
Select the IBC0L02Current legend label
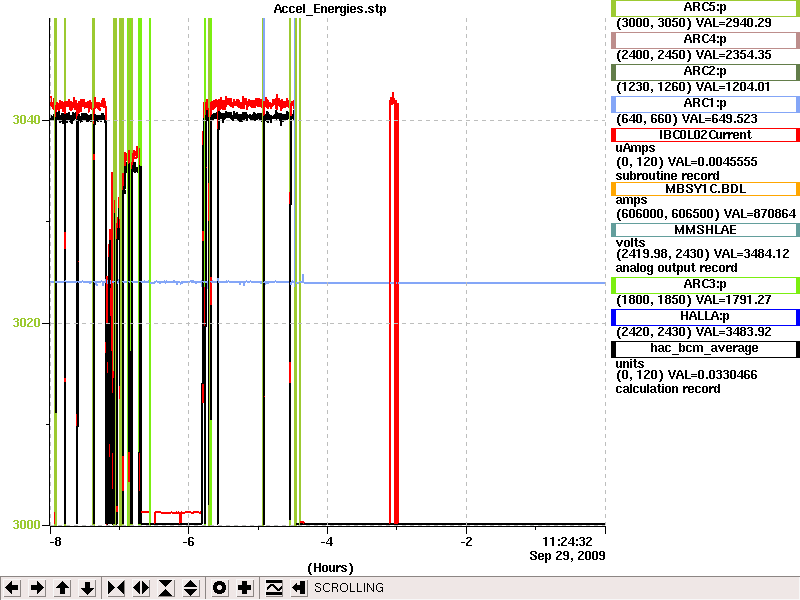tap(705, 135)
